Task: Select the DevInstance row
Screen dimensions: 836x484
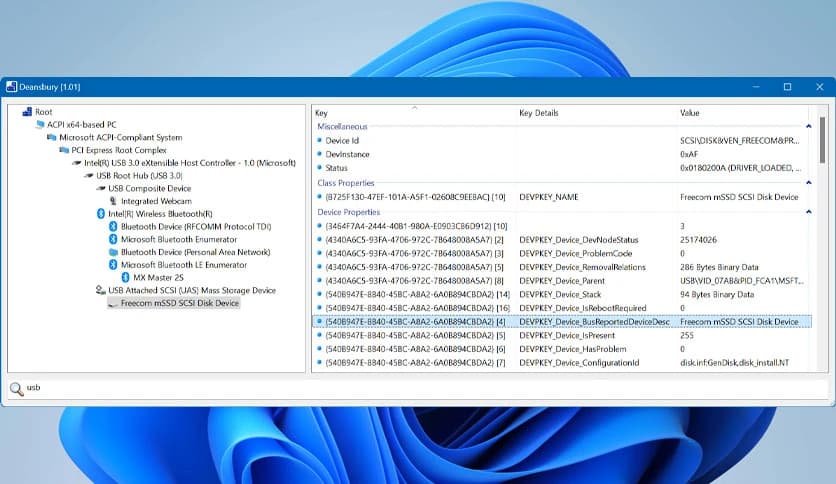Action: 561,154
